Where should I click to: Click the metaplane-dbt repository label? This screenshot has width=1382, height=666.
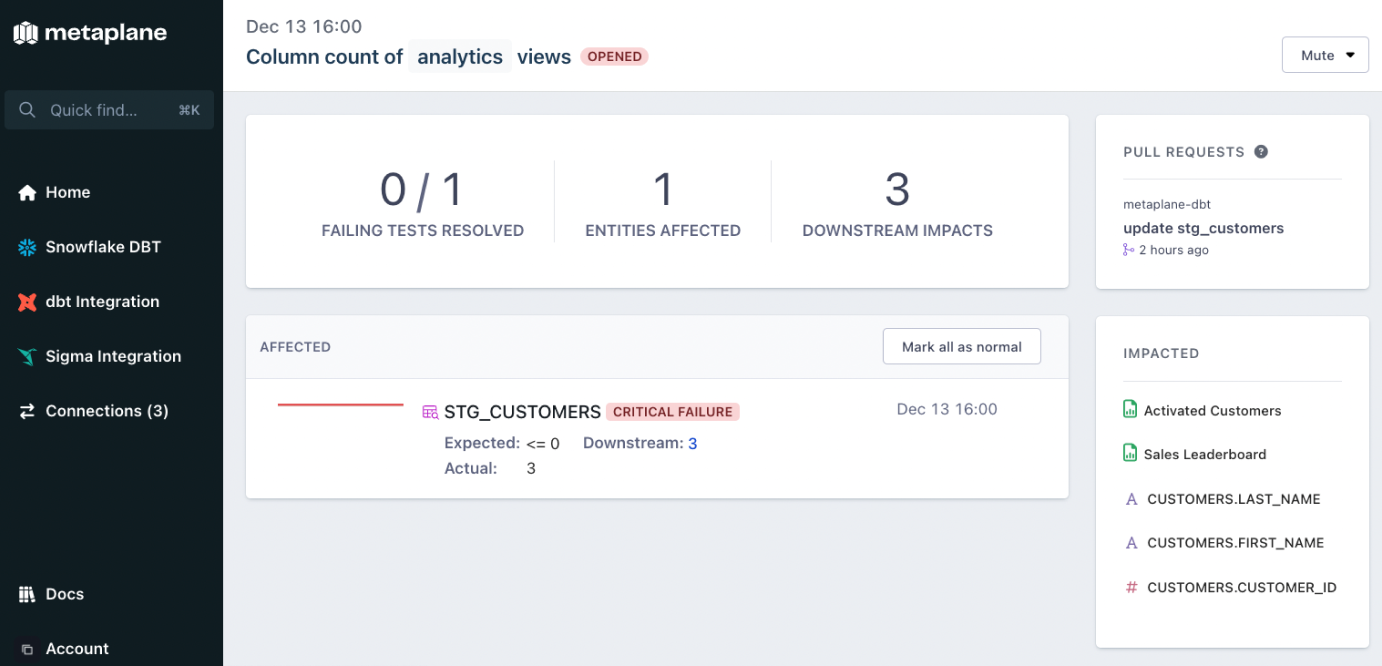1166,205
